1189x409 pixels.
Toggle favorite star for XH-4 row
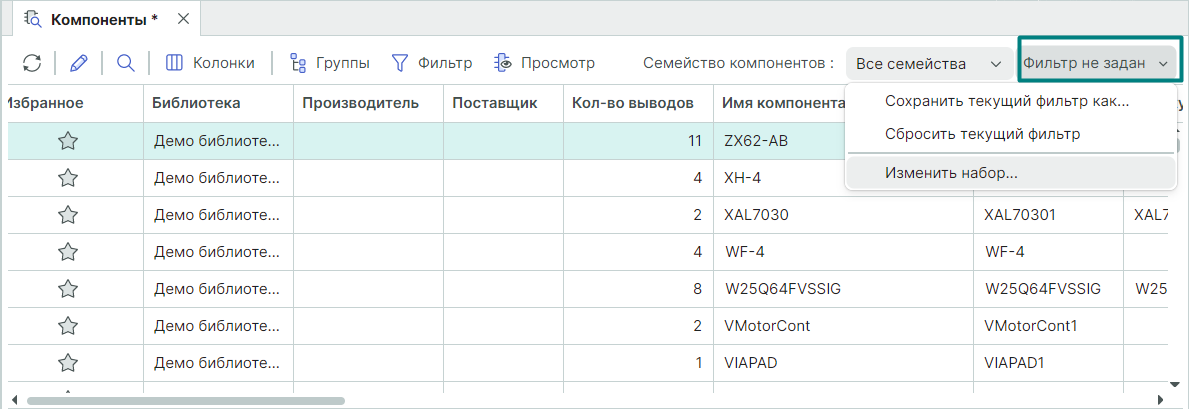68,178
